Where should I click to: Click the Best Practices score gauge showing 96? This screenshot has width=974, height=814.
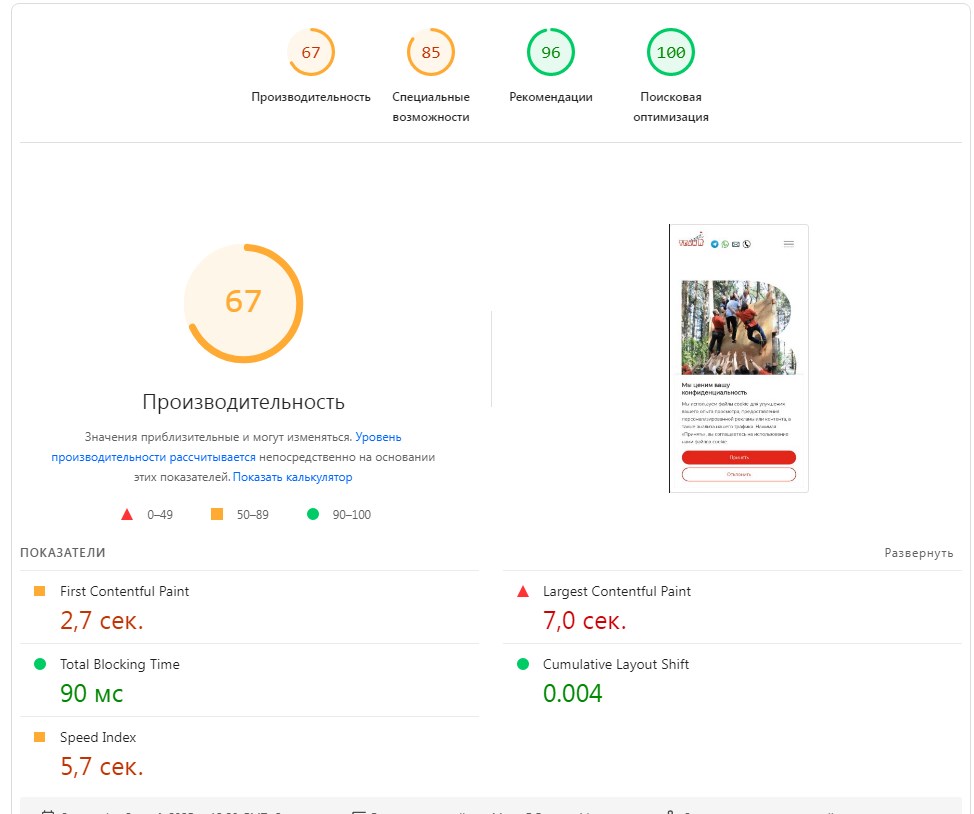point(551,53)
